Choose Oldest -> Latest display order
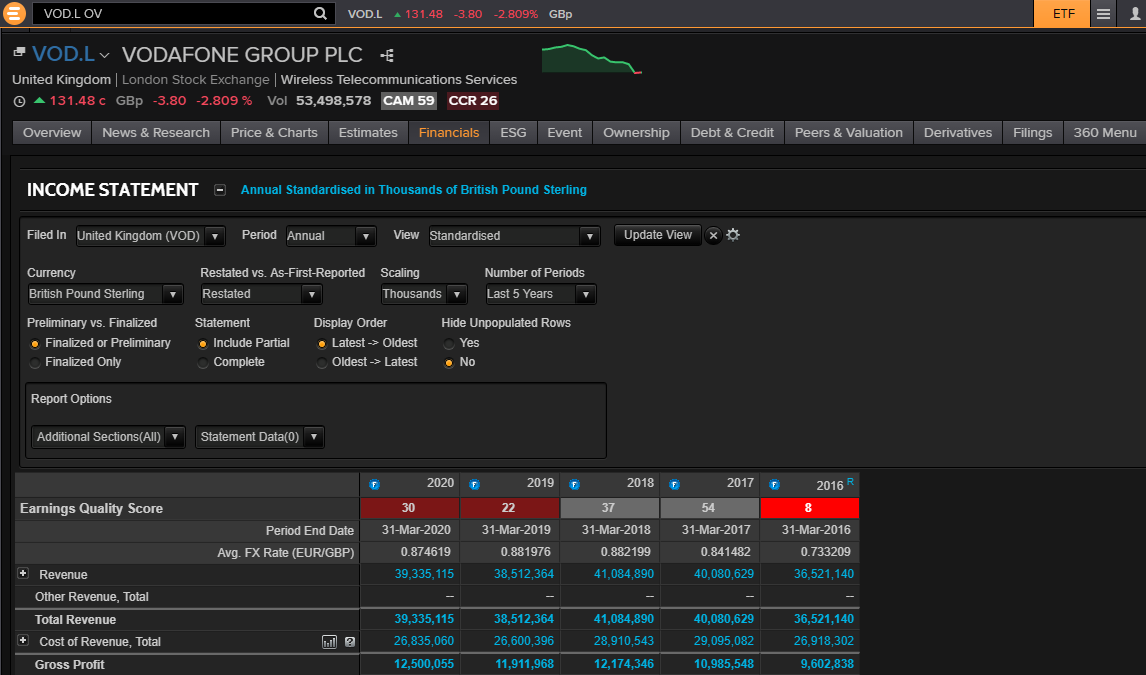Viewport: 1146px width, 675px height. (x=322, y=362)
